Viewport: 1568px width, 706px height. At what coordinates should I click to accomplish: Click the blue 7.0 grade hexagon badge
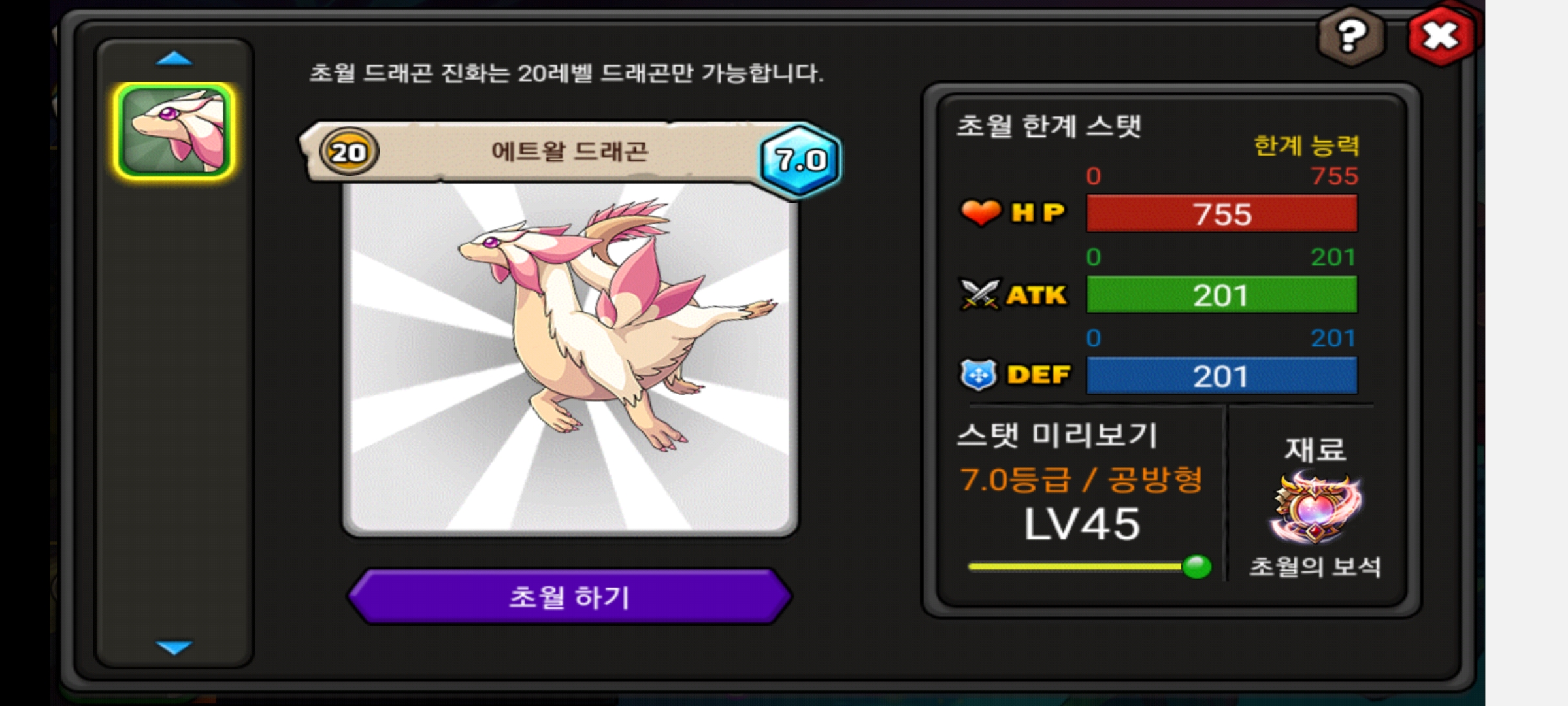pyautogui.click(x=800, y=160)
